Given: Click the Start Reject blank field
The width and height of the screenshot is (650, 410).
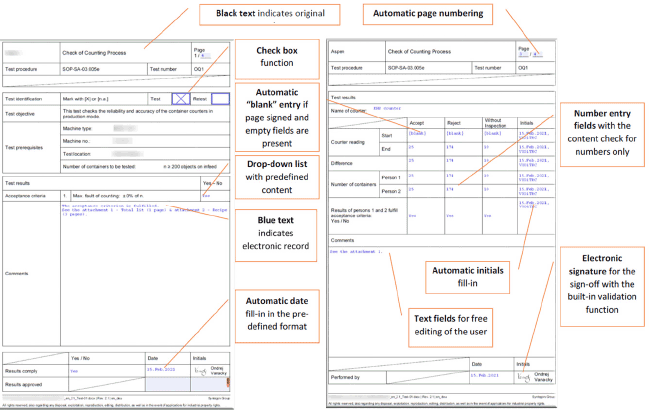Looking at the screenshot, I should (x=455, y=133).
